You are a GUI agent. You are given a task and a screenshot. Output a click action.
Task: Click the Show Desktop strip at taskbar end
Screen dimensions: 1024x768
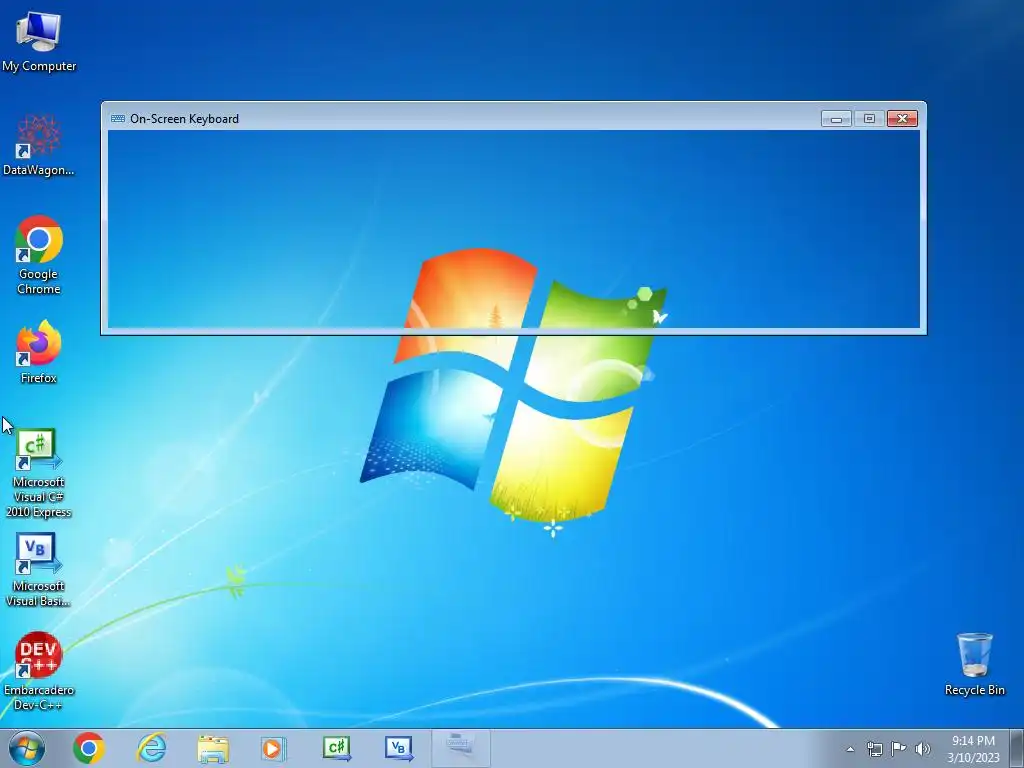click(1017, 749)
